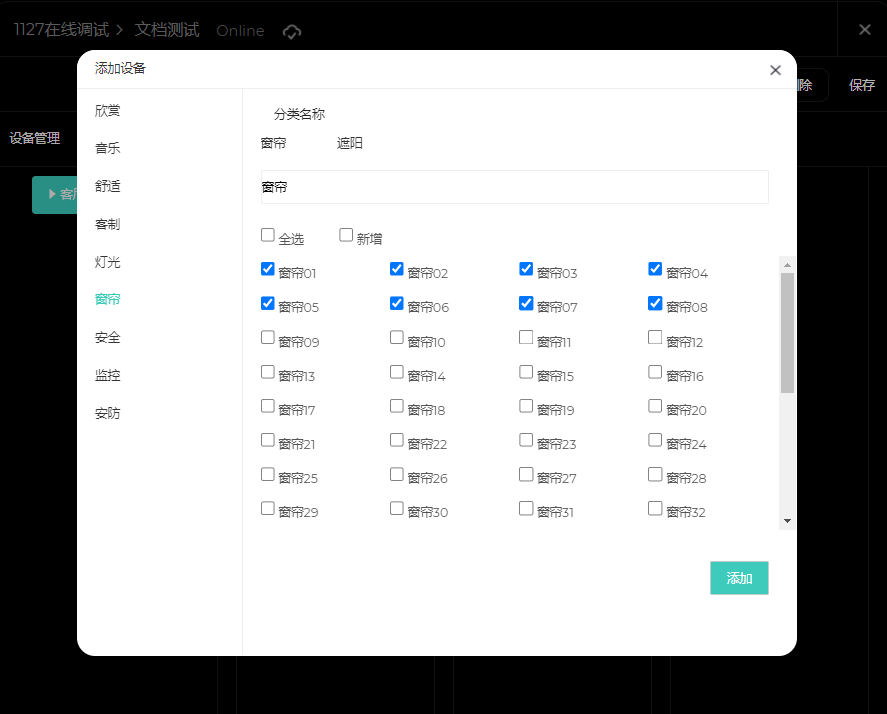Switch to the 音乐 category

point(108,148)
